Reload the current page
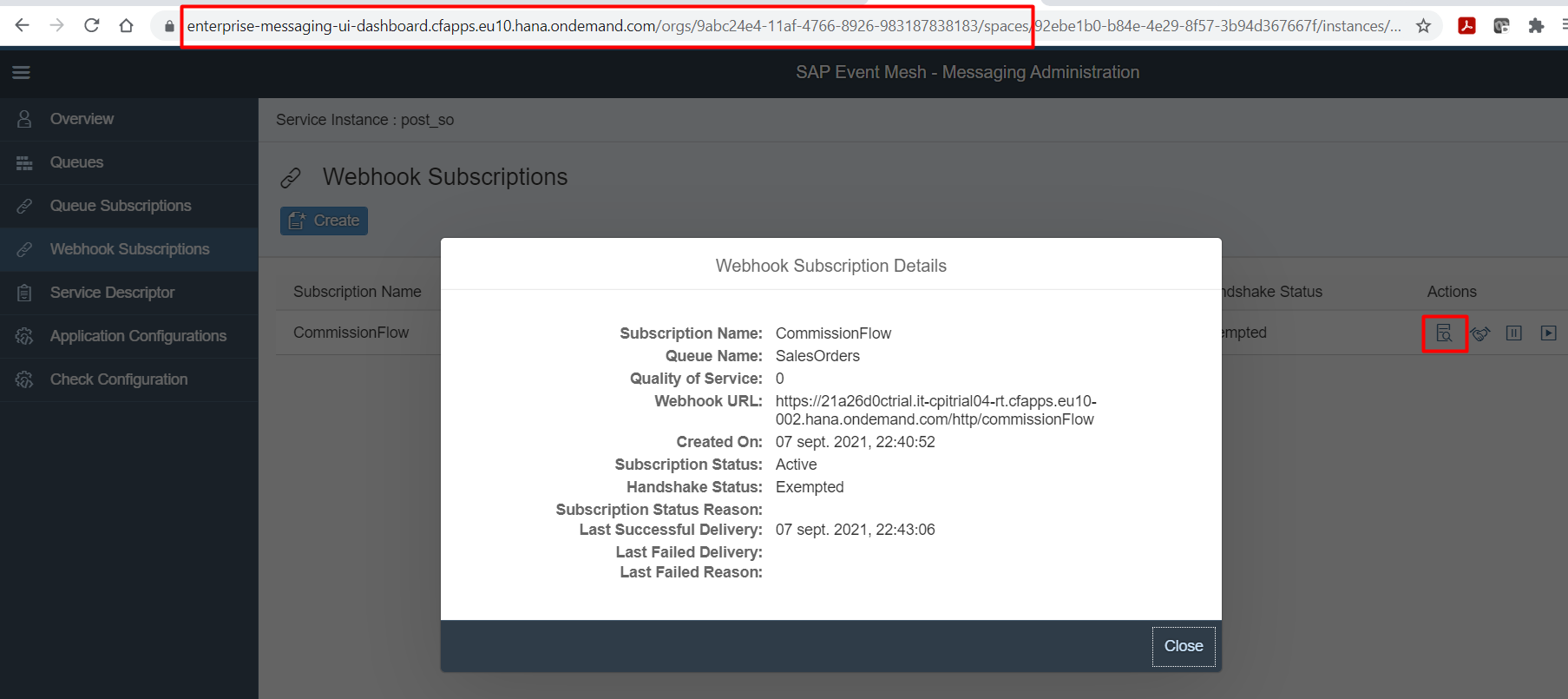The width and height of the screenshot is (1568, 699). pyautogui.click(x=92, y=25)
